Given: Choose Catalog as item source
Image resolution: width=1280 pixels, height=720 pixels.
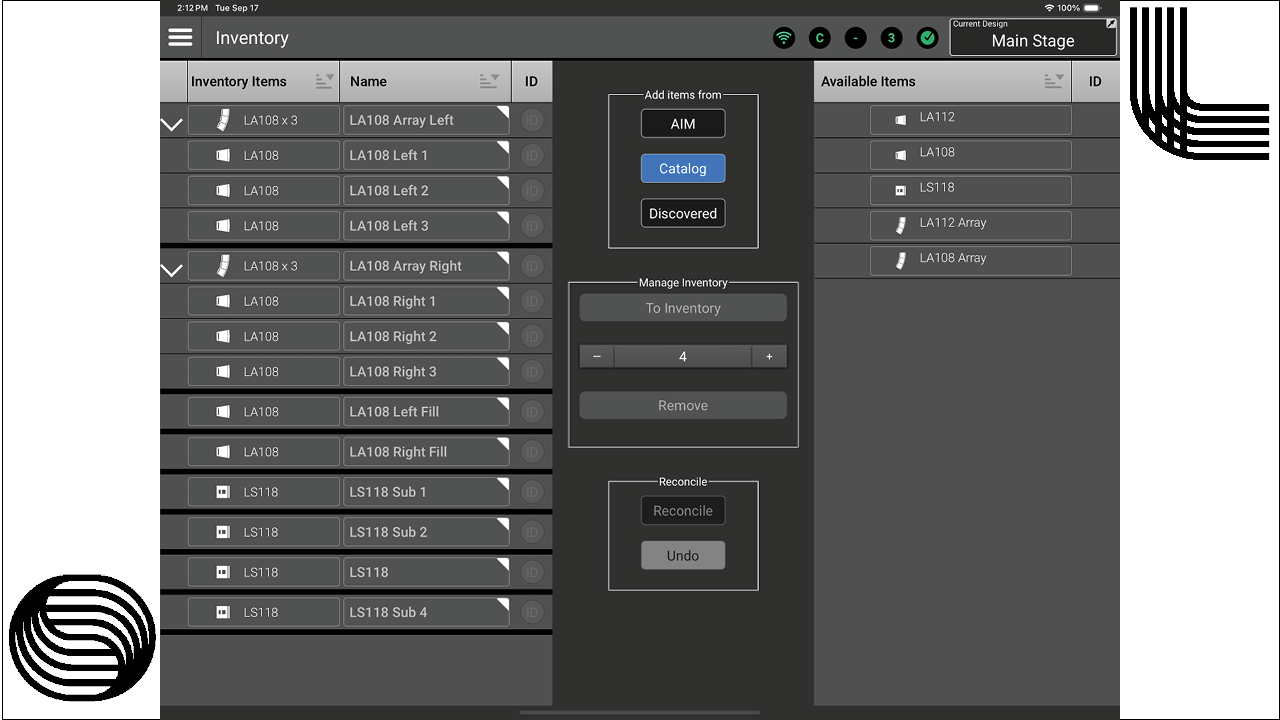Looking at the screenshot, I should [683, 168].
